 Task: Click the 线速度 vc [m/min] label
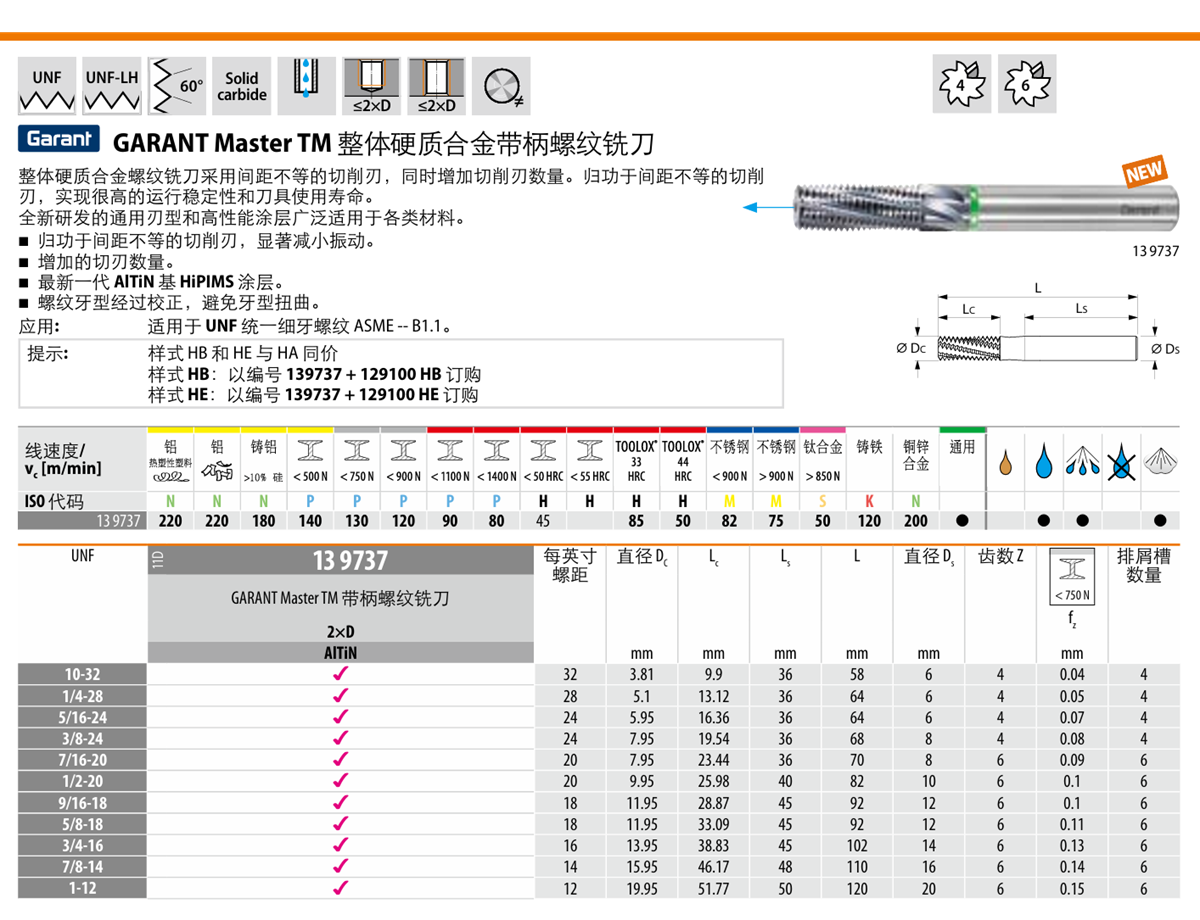click(x=62, y=459)
